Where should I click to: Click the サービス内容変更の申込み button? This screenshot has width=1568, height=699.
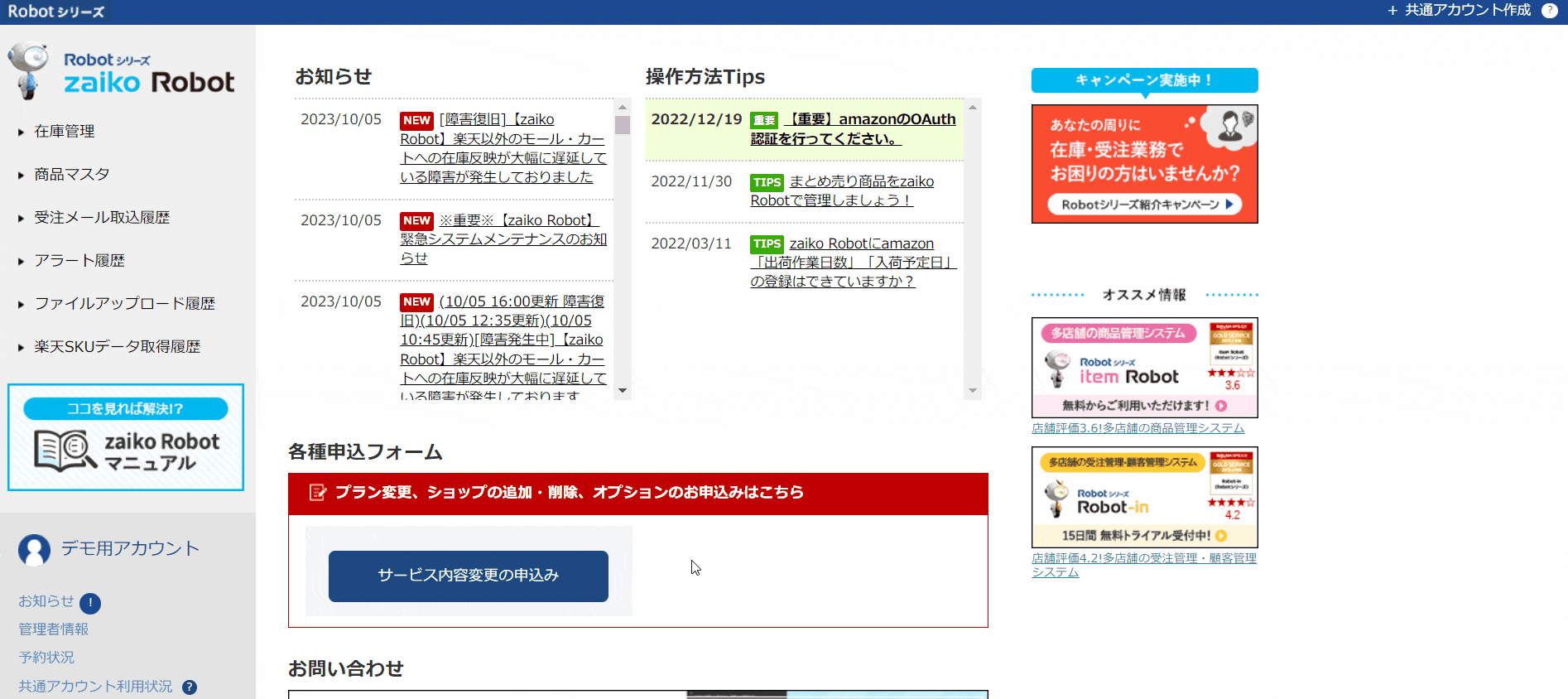coord(469,576)
